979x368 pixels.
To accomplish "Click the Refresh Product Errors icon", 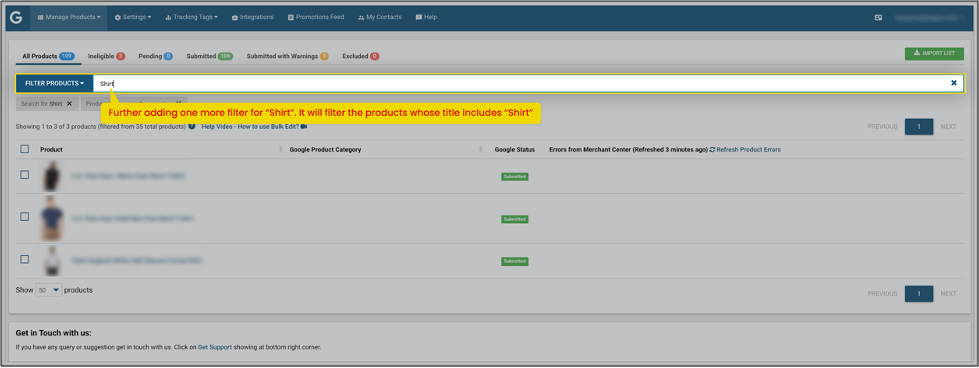I will pyautogui.click(x=712, y=150).
